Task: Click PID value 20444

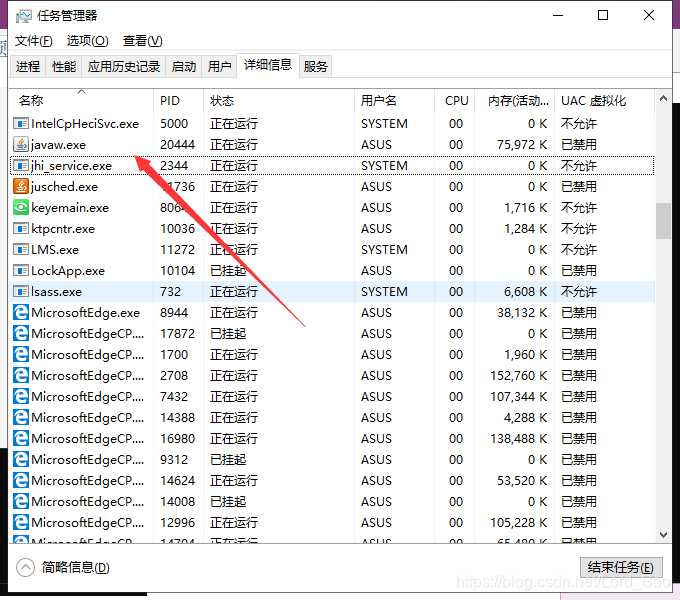Action: coord(177,144)
